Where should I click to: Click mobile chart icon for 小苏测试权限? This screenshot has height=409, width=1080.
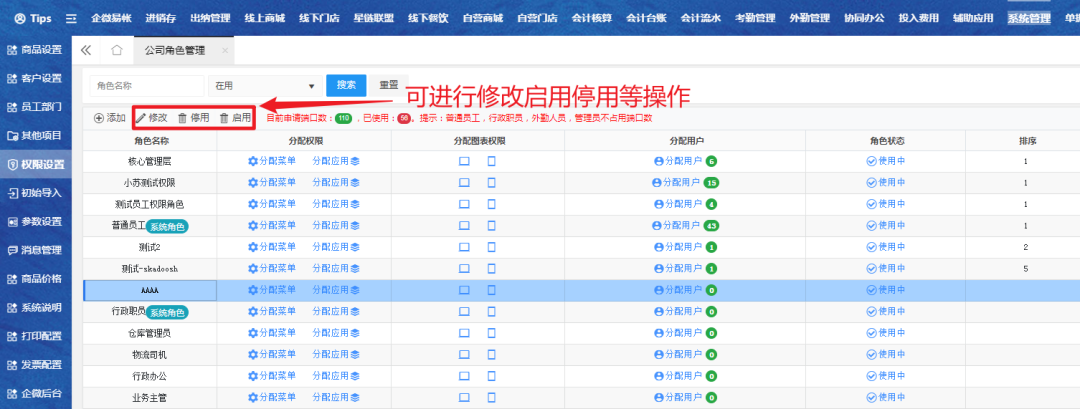[x=491, y=183]
